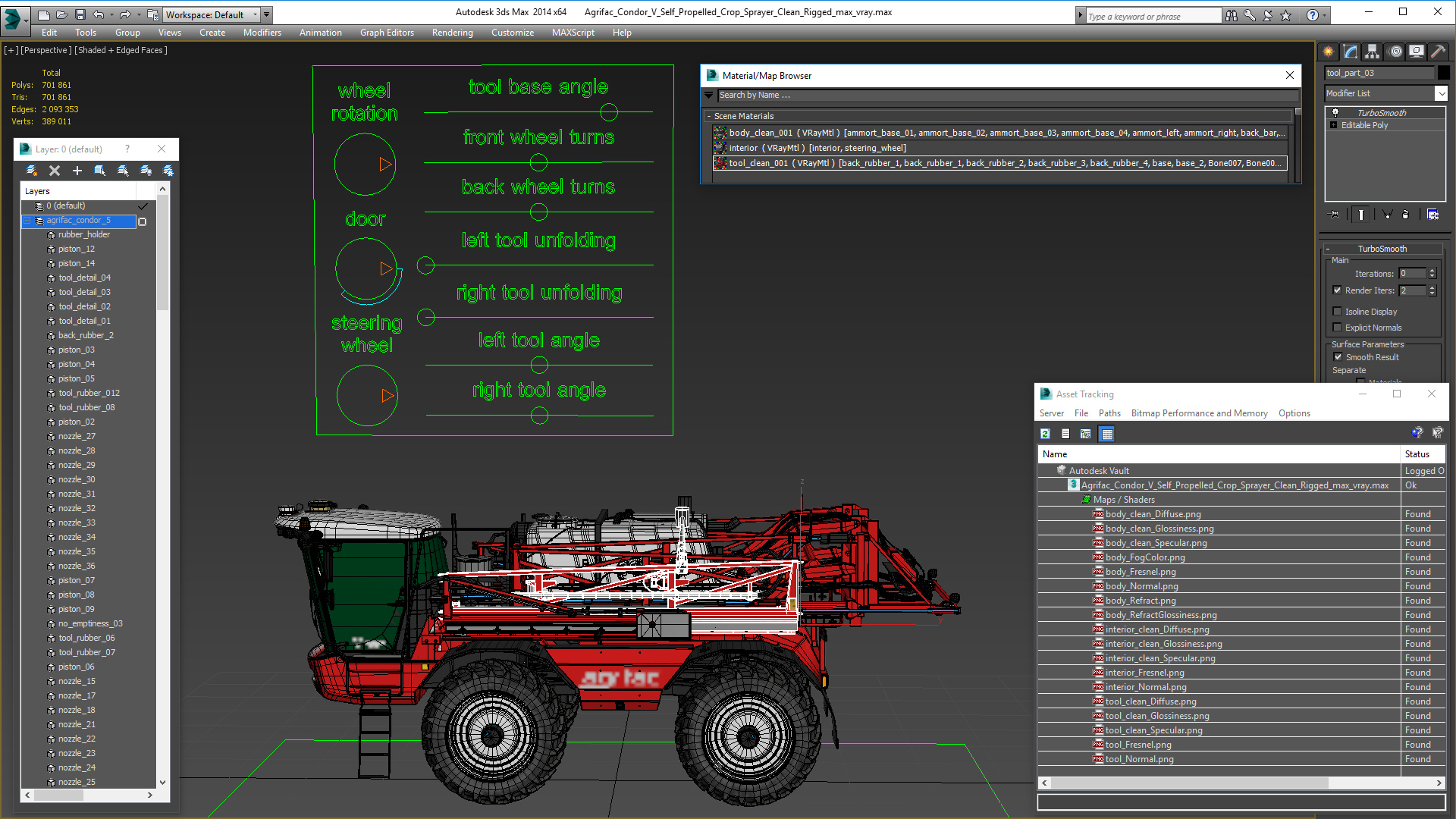Click Table View icon in Asset Tracking toolbar
The image size is (1456, 819).
1106,434
